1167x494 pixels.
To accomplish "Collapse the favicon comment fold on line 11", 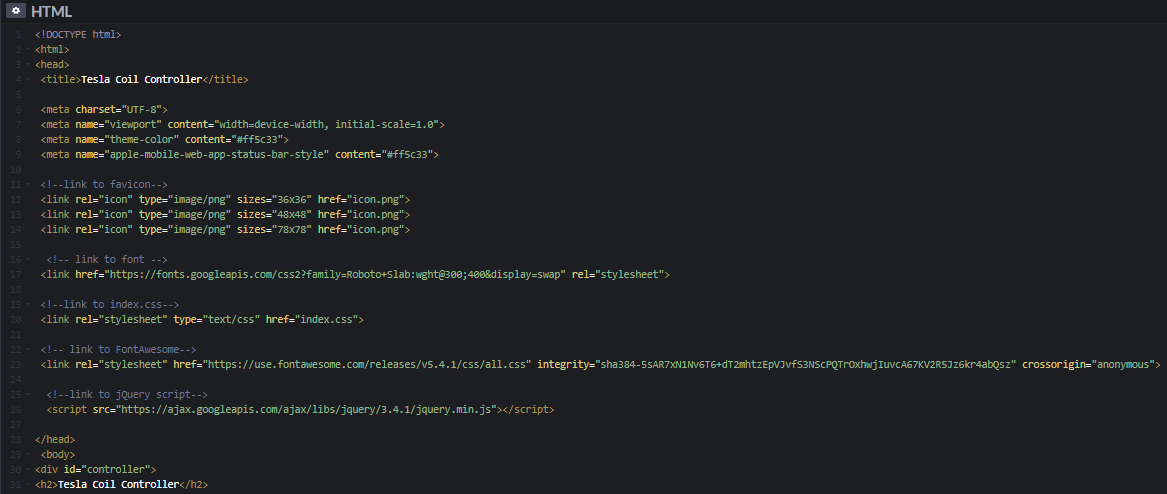I will point(27,184).
